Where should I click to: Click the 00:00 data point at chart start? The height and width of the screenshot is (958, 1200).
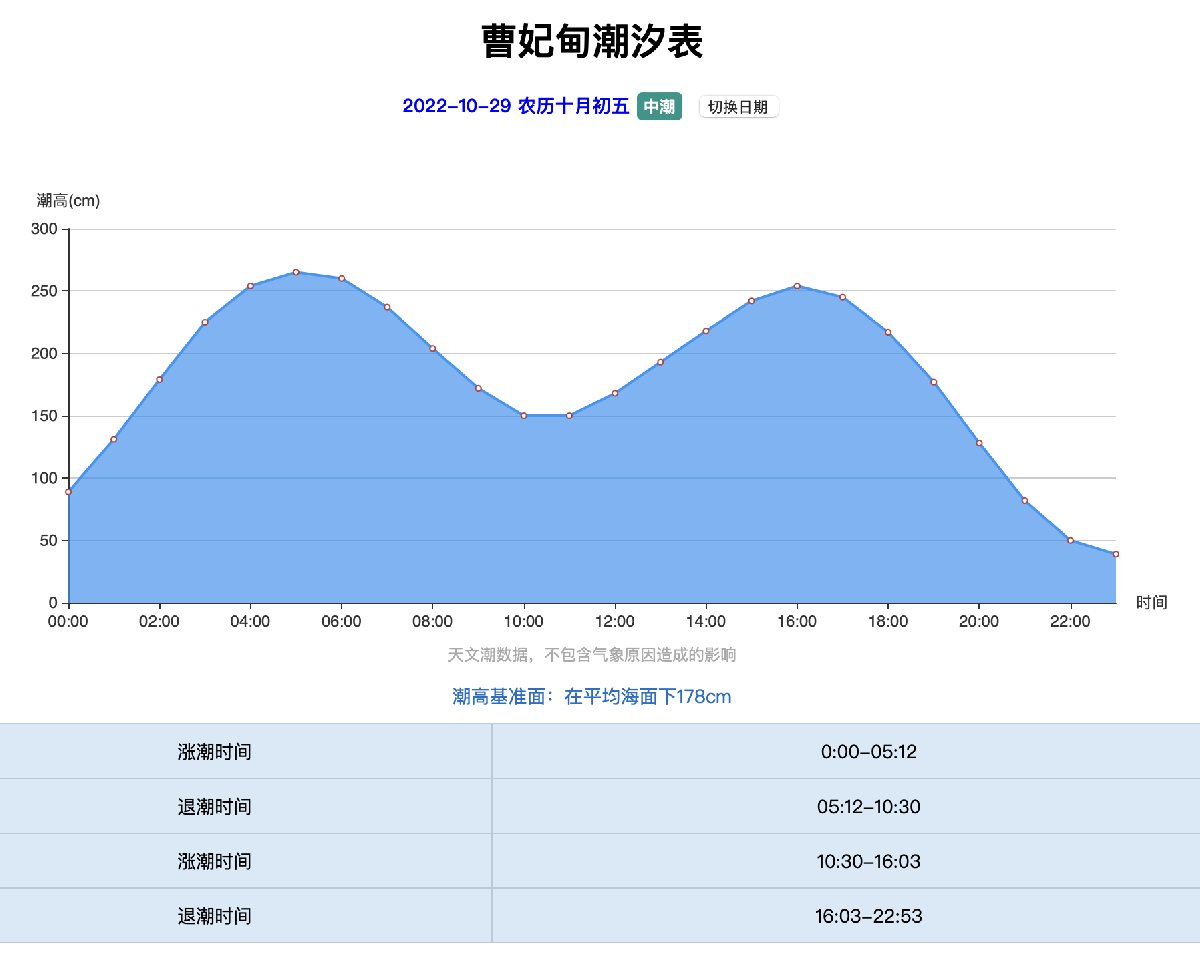[x=68, y=491]
